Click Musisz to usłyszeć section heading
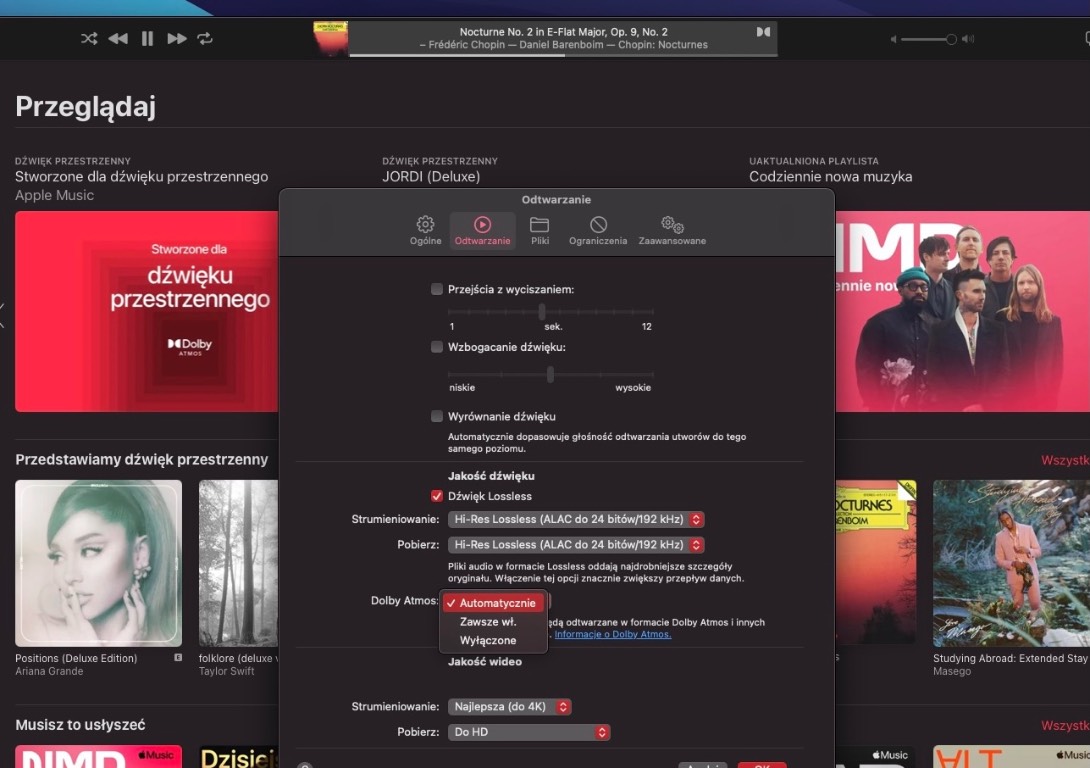Screen dimensions: 1090x768 pyautogui.click(x=81, y=725)
